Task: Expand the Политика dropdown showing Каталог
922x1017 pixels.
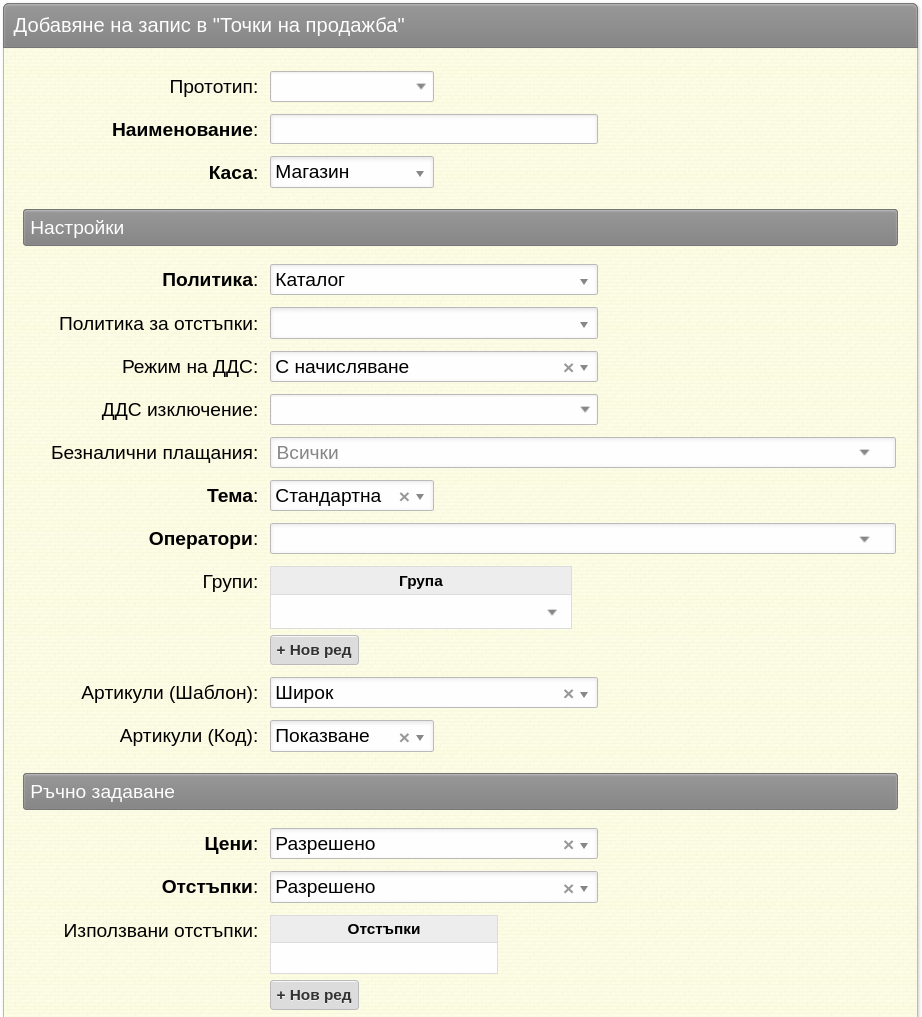Action: [433, 280]
